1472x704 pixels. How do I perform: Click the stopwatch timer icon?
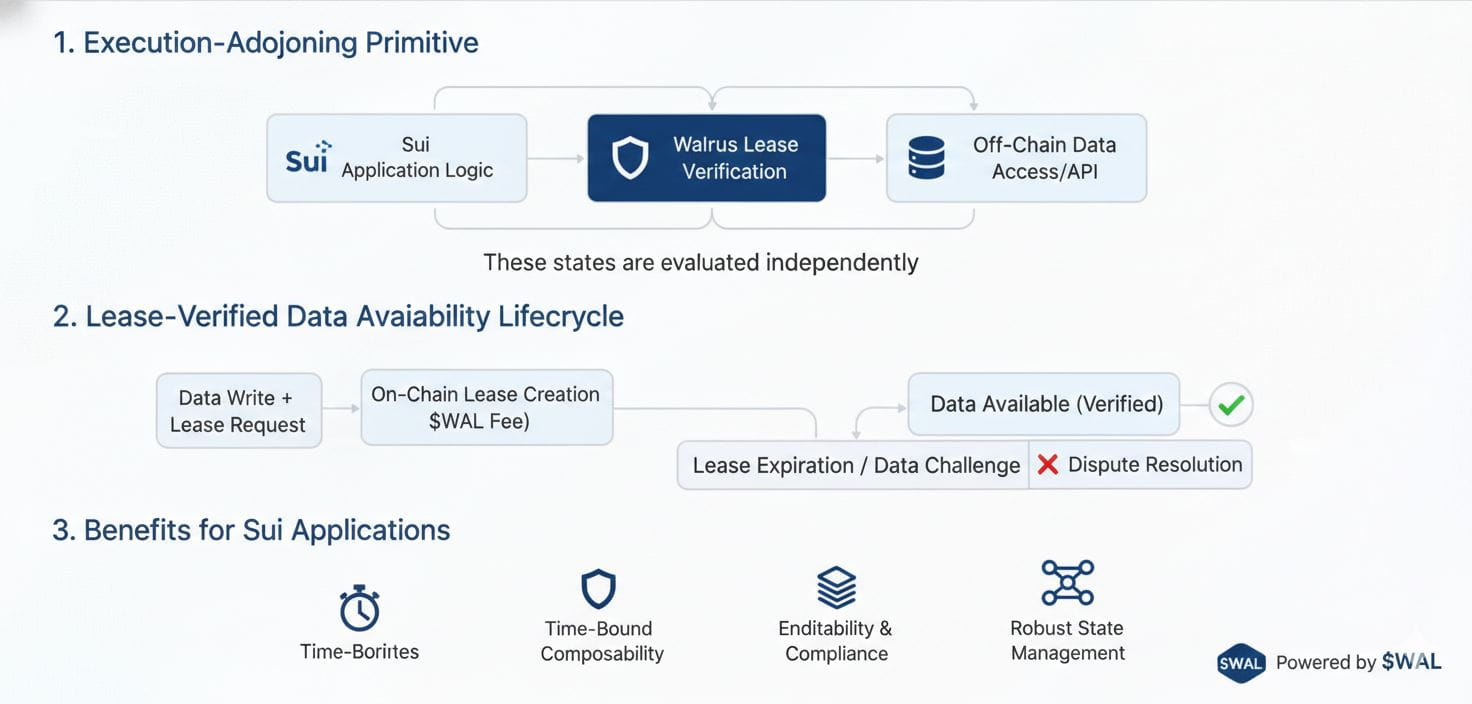(x=359, y=608)
